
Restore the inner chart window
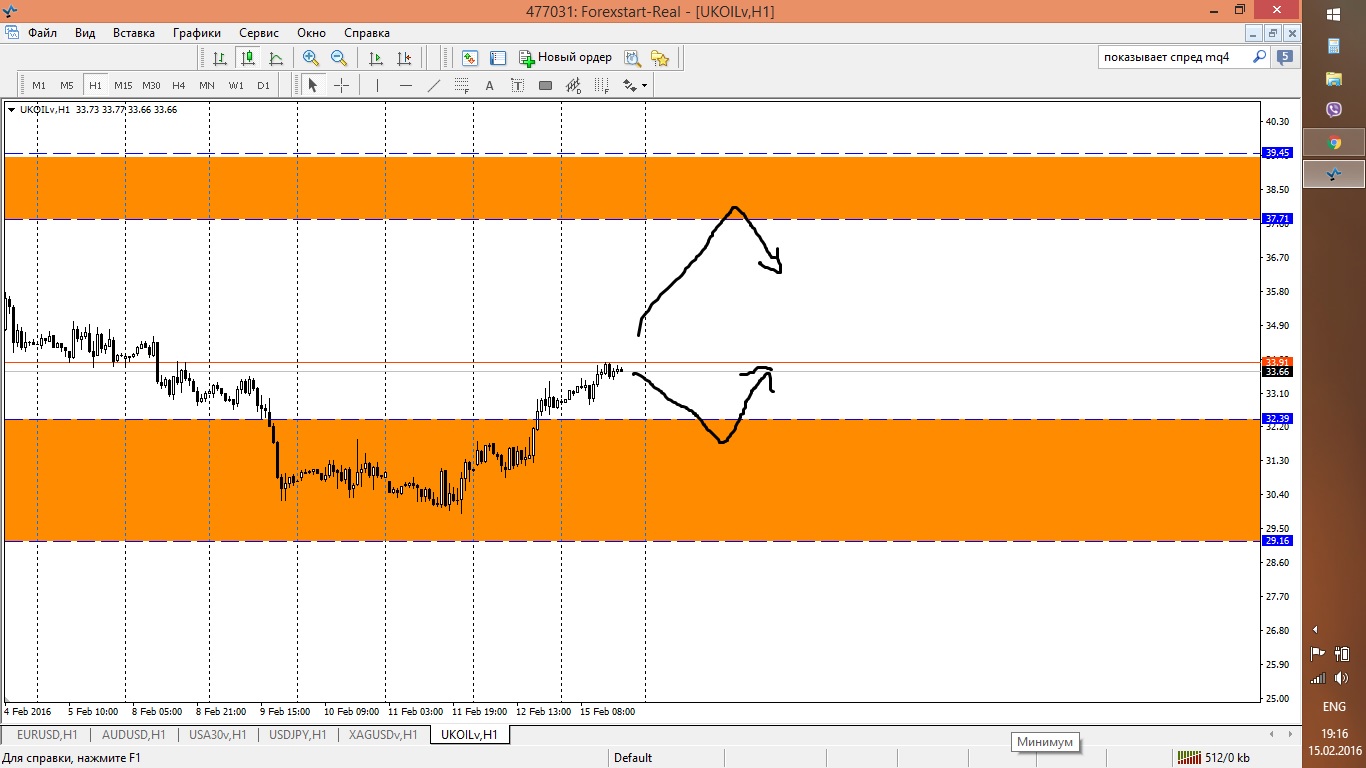[1273, 33]
